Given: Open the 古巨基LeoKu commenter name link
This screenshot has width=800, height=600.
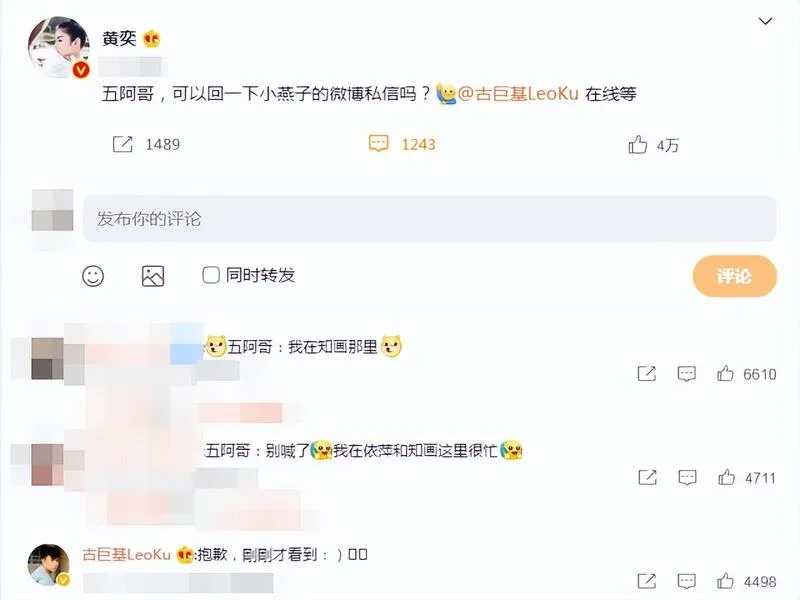Looking at the screenshot, I should pos(127,555).
